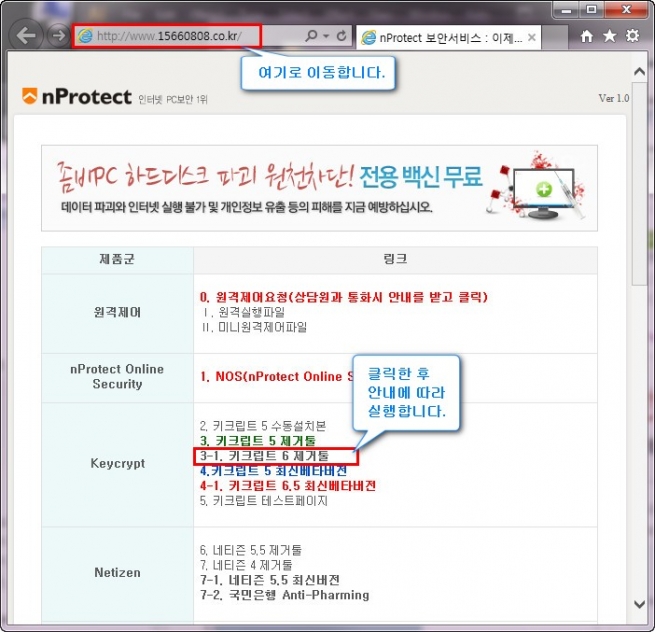Open the 3-1. 키크립트 6 제거툴 link
Screen dimensions: 655x632
[271, 456]
